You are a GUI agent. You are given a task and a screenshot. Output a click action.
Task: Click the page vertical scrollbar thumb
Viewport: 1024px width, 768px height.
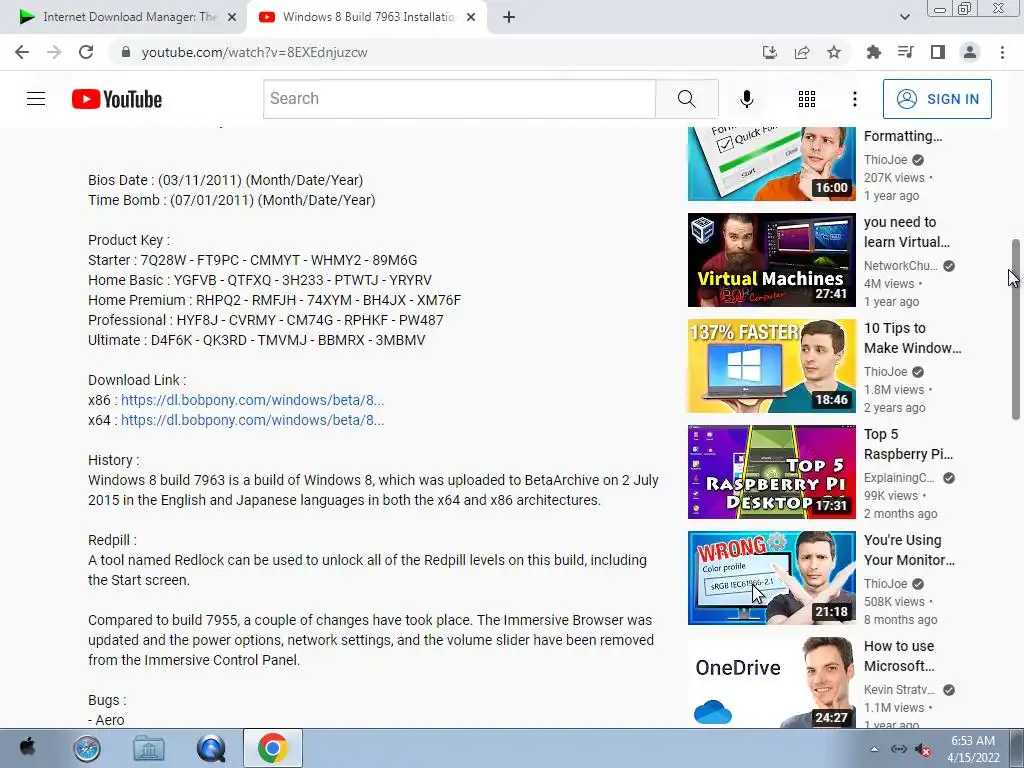coord(1016,329)
